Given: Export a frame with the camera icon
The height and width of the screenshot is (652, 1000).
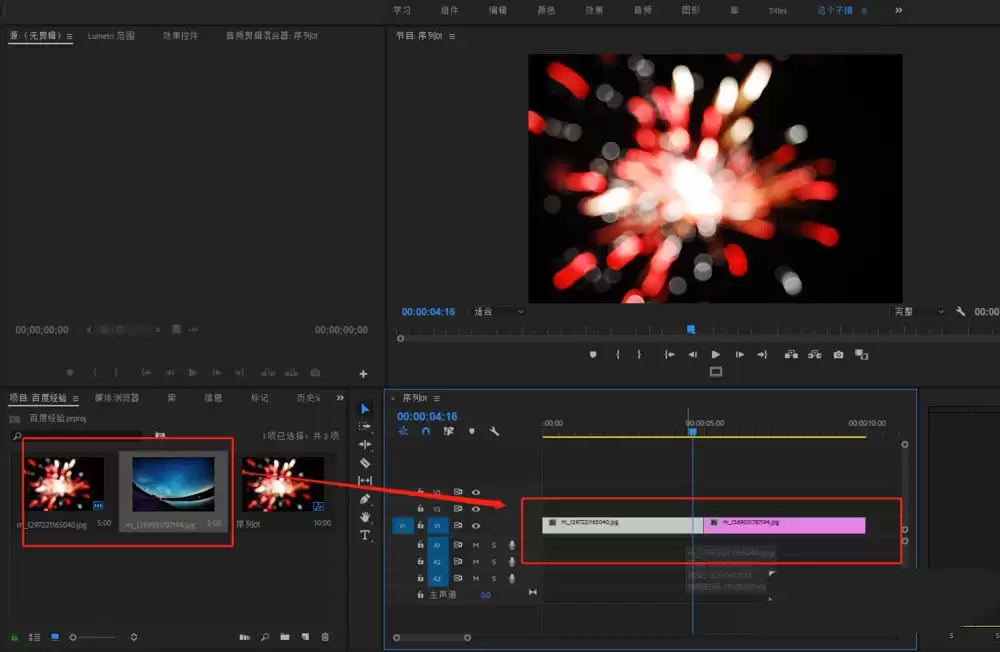Looking at the screenshot, I should tap(838, 354).
